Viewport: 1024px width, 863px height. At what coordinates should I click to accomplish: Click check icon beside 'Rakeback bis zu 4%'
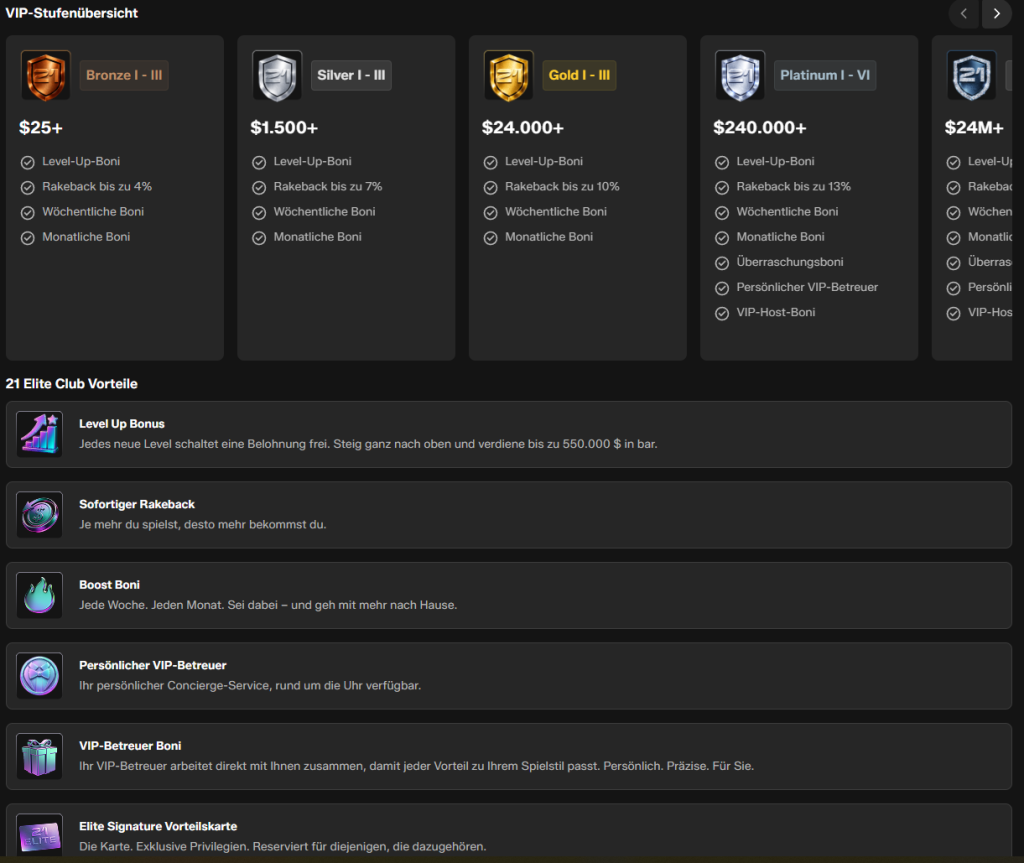tap(27, 187)
